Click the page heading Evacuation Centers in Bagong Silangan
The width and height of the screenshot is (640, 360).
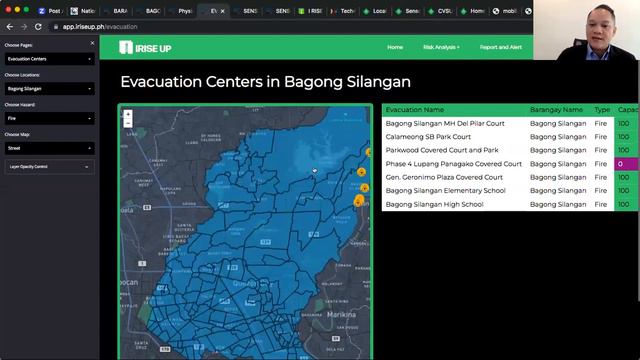pos(265,82)
